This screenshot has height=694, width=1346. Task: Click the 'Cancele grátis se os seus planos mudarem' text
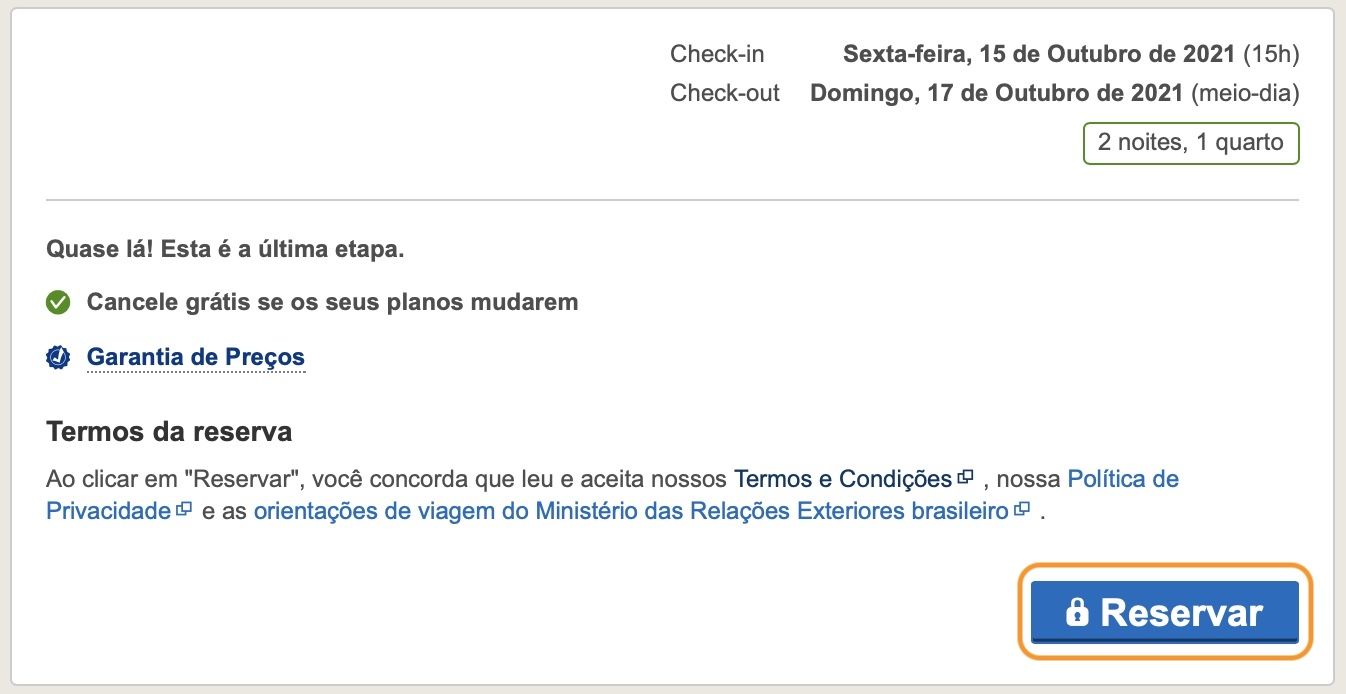click(333, 302)
